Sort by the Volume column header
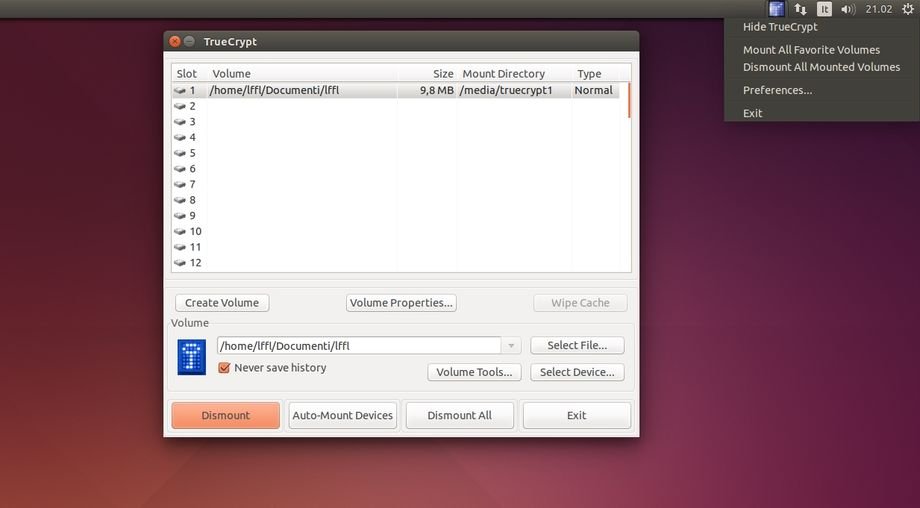This screenshot has width=920, height=508. click(x=302, y=74)
